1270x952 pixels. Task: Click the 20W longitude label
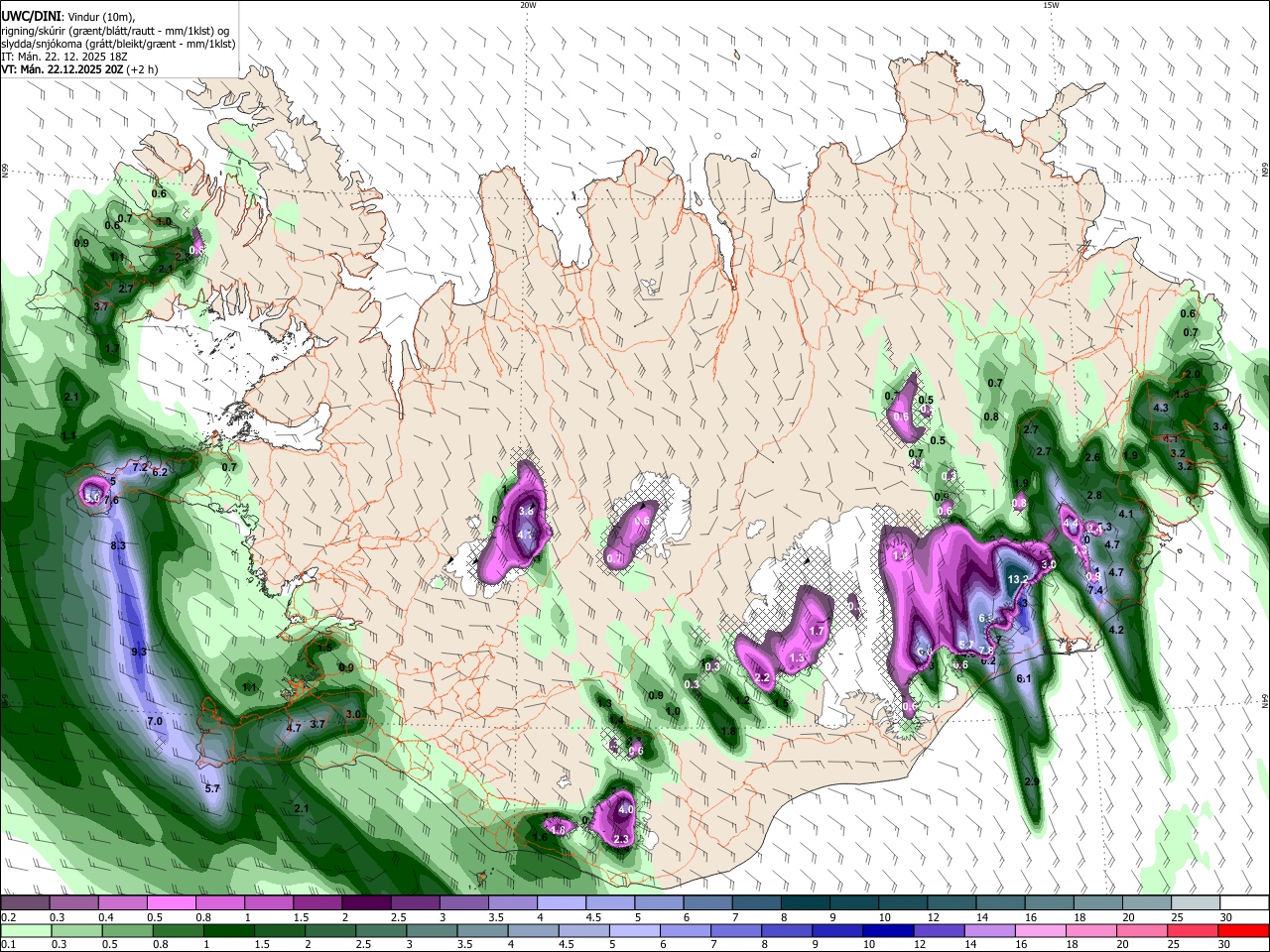(528, 5)
